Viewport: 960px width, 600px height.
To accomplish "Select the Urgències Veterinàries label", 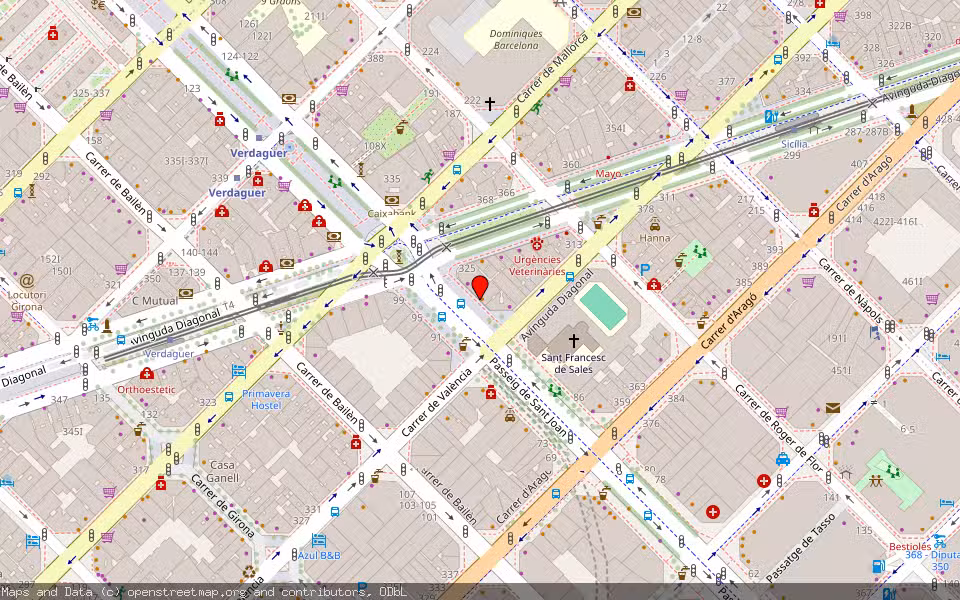I will pos(537,266).
